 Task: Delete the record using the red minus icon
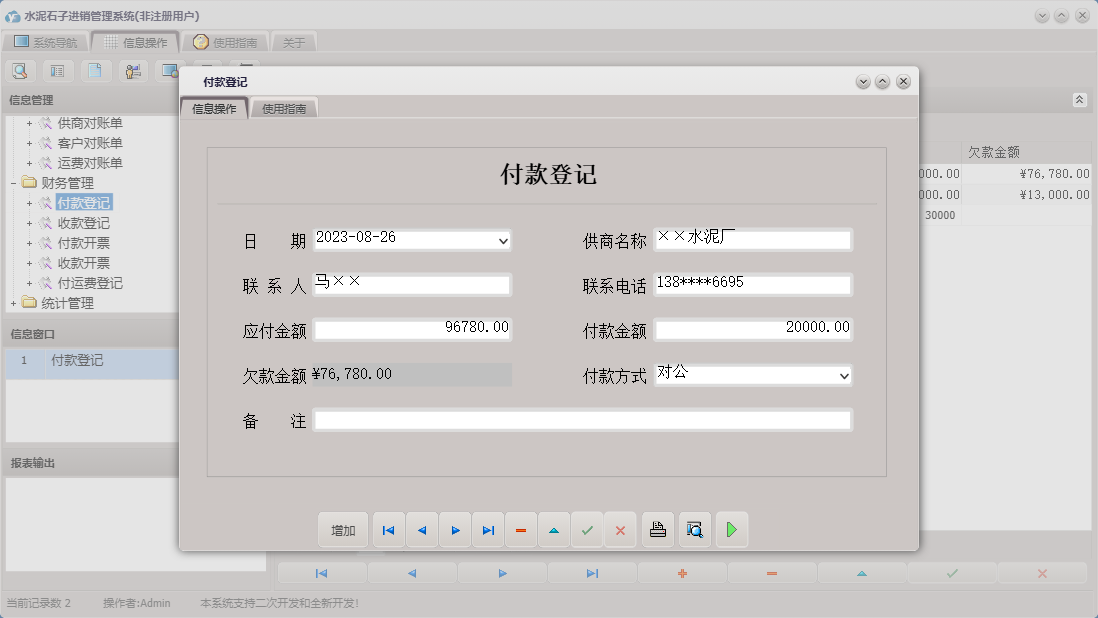[x=521, y=529]
